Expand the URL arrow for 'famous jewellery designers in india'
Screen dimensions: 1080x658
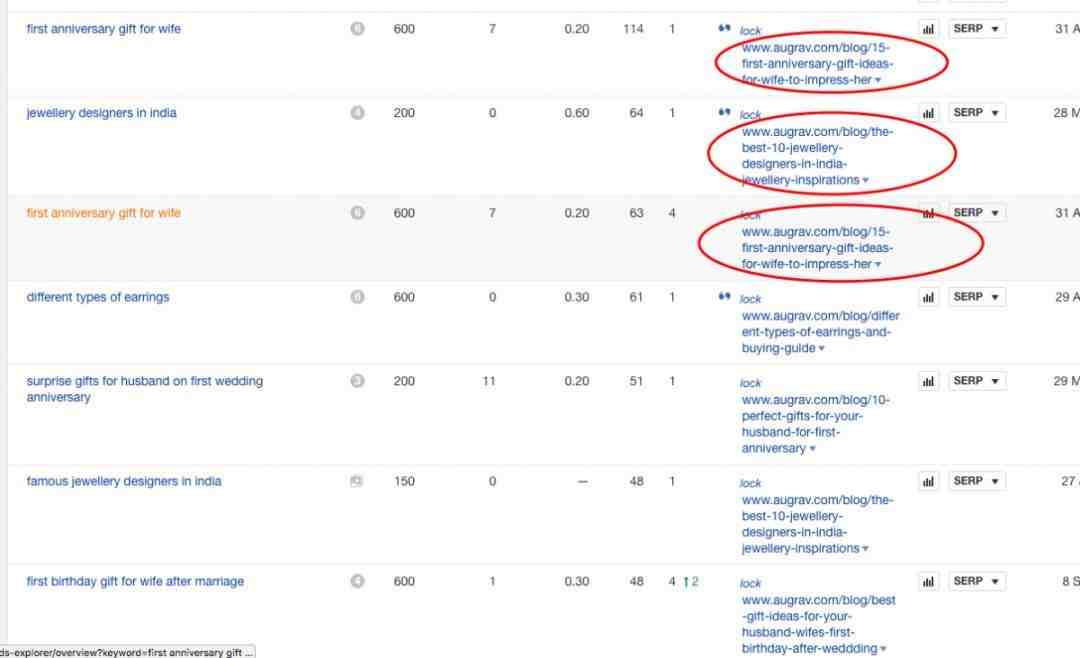pos(866,549)
